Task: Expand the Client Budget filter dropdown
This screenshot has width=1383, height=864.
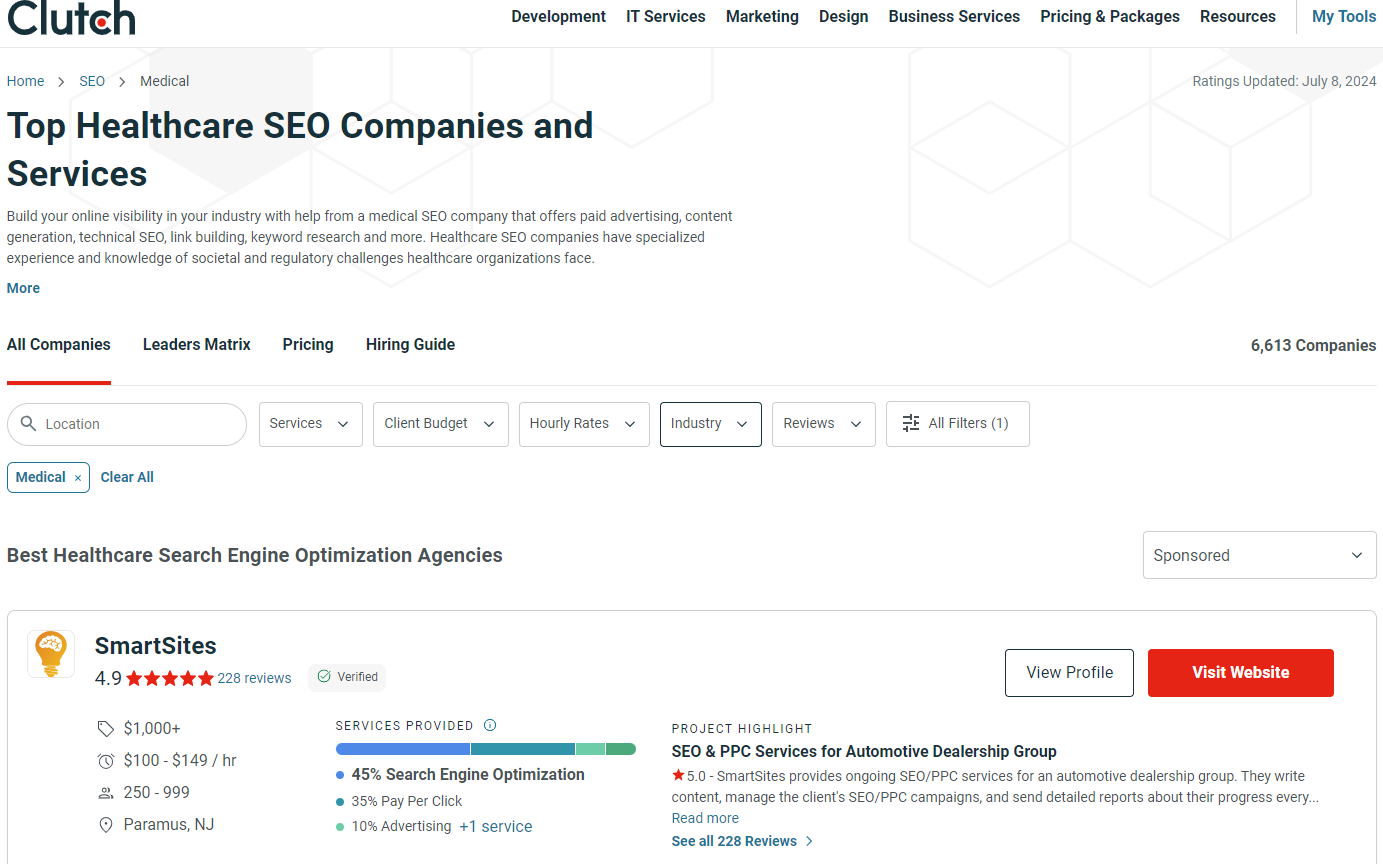Action: click(441, 424)
